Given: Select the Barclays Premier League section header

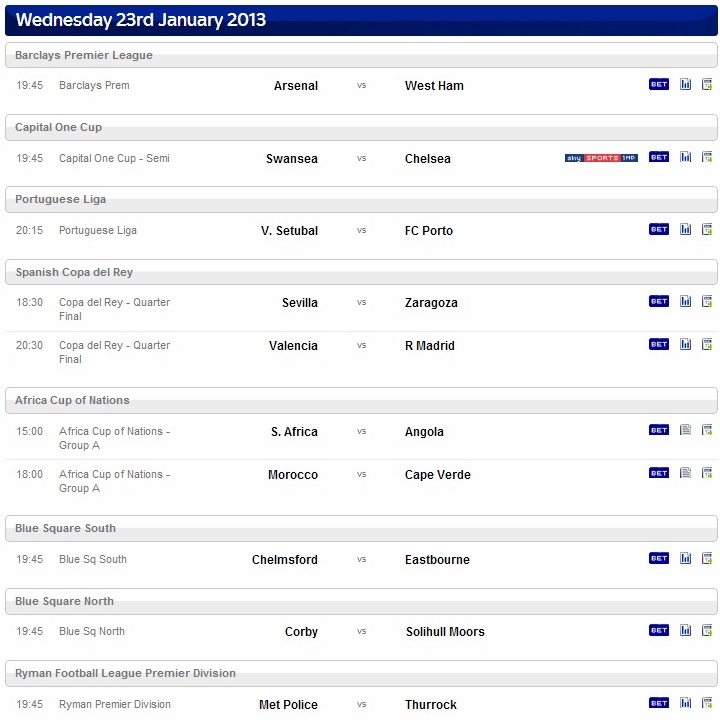Looking at the screenshot, I should (x=361, y=55).
